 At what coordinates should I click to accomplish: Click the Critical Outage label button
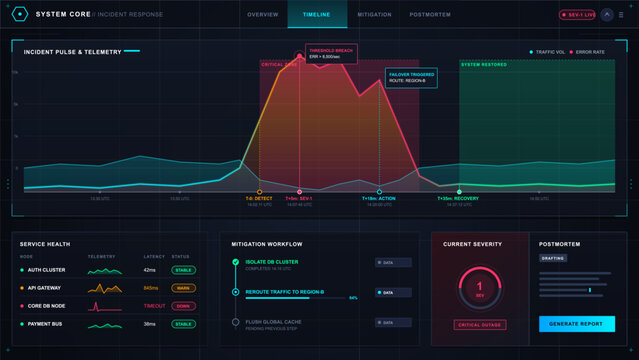coord(480,325)
